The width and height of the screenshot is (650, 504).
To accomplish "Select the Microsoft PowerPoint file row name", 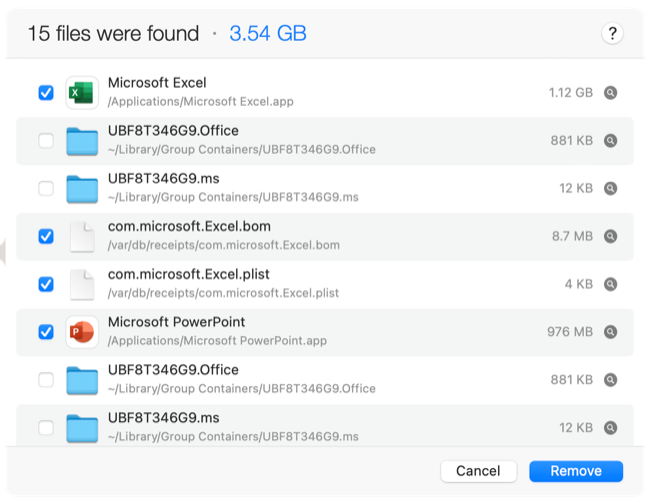I will (x=176, y=322).
